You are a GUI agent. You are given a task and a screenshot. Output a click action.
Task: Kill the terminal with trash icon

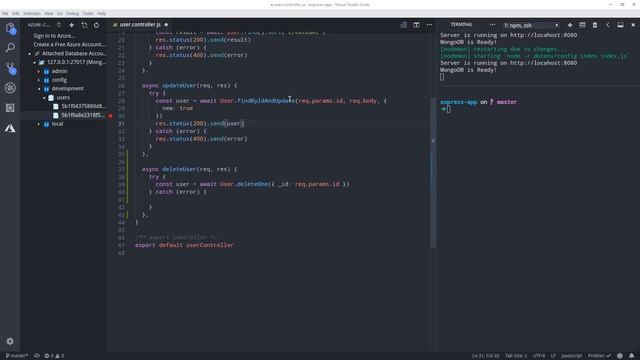tap(595, 25)
